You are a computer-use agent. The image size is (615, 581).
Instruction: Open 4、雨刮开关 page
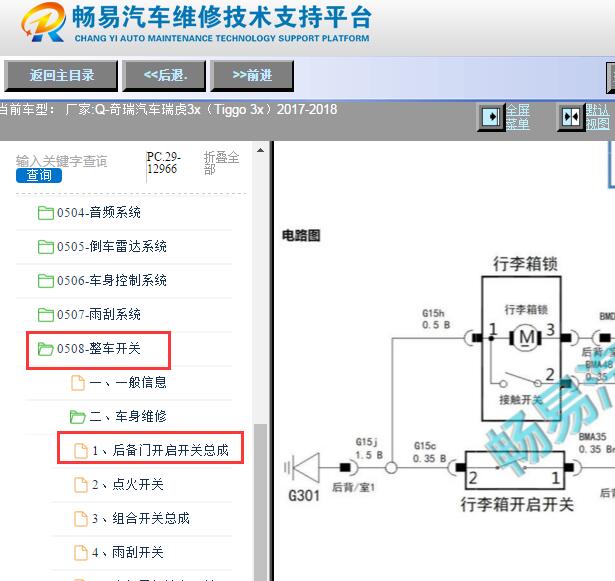pyautogui.click(x=128, y=552)
